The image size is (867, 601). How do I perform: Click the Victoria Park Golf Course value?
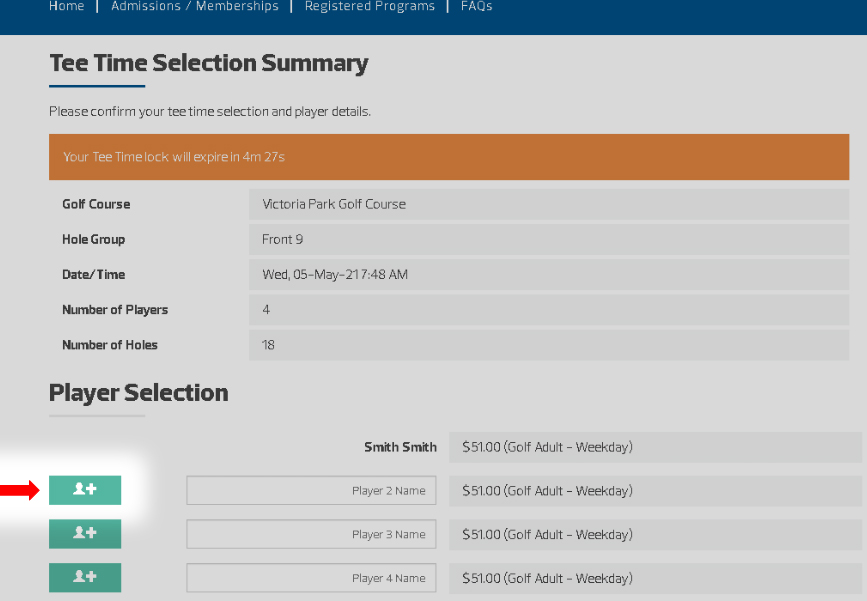tap(548, 204)
